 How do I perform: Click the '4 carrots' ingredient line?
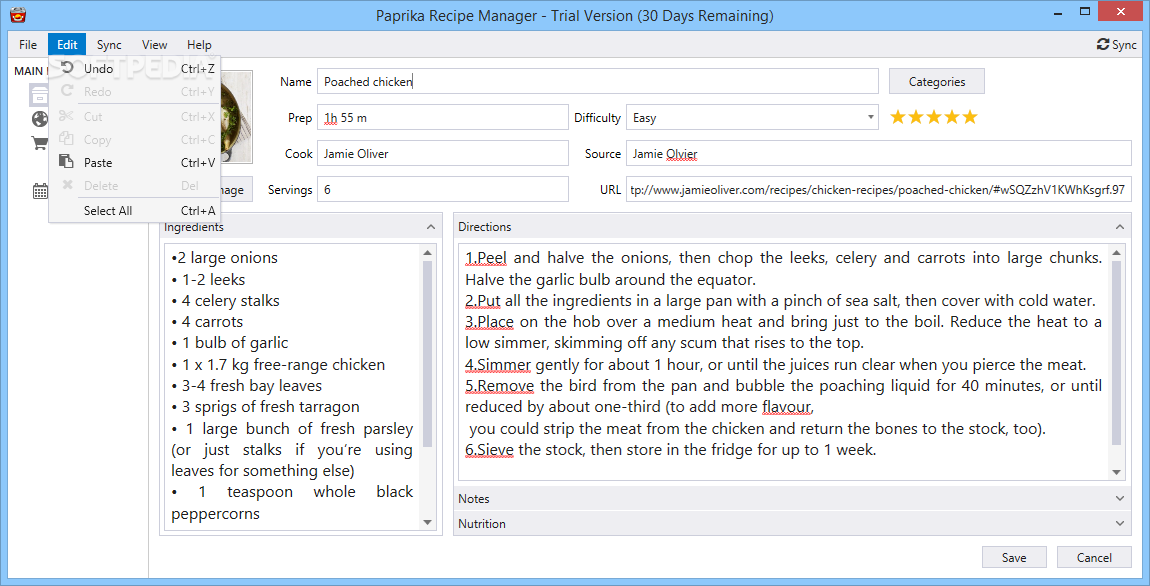207,322
